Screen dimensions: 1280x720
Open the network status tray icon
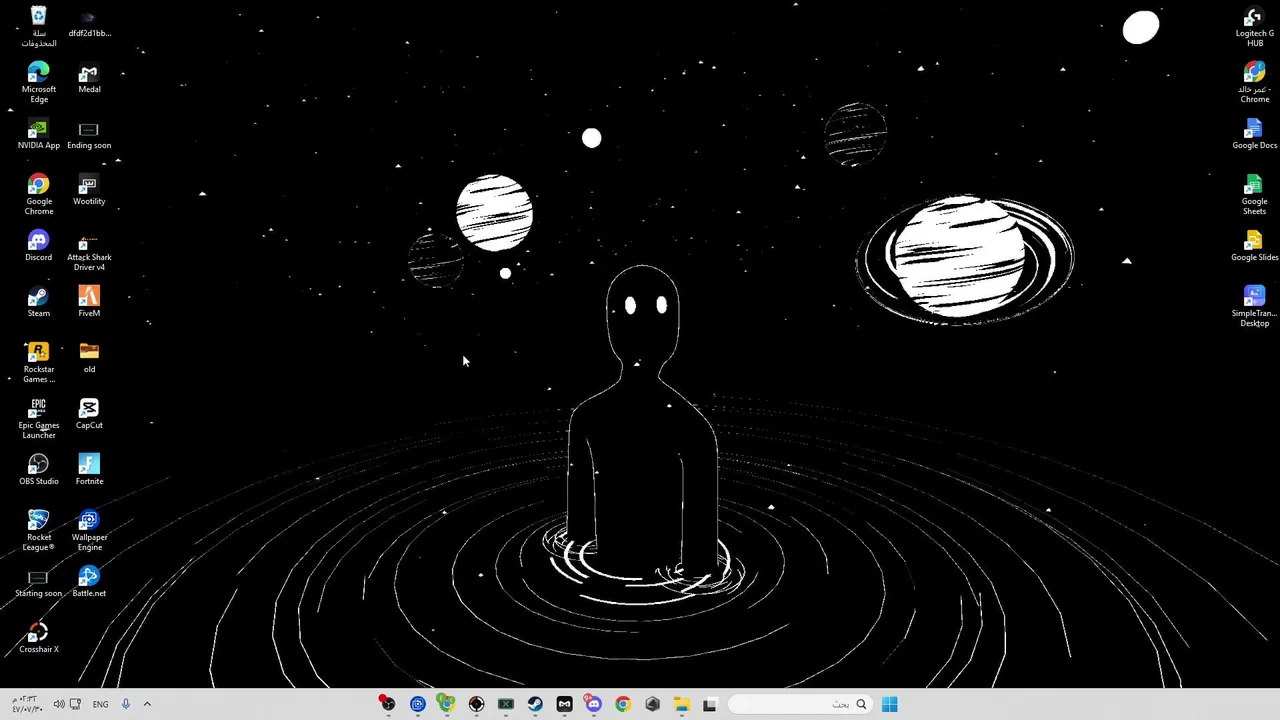pos(75,704)
